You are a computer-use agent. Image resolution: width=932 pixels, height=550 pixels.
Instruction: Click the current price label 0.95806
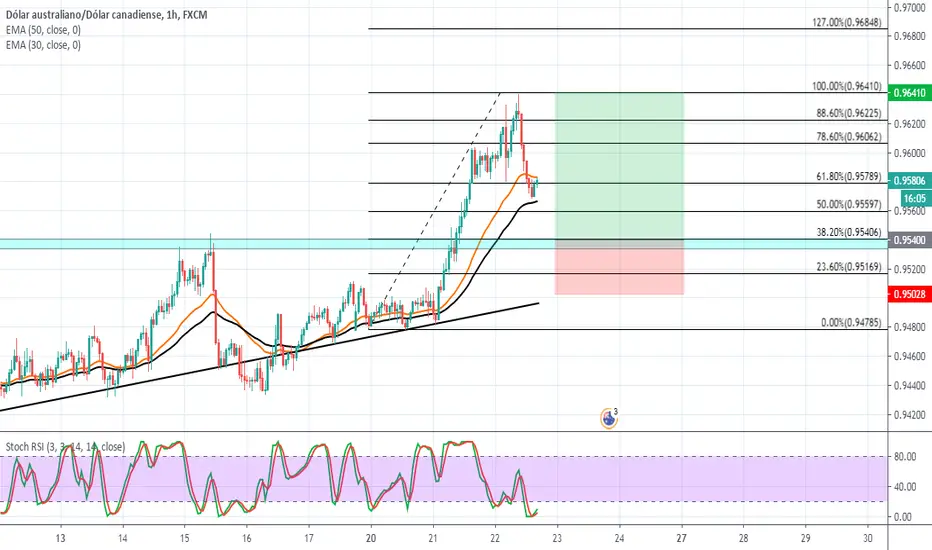pos(909,181)
